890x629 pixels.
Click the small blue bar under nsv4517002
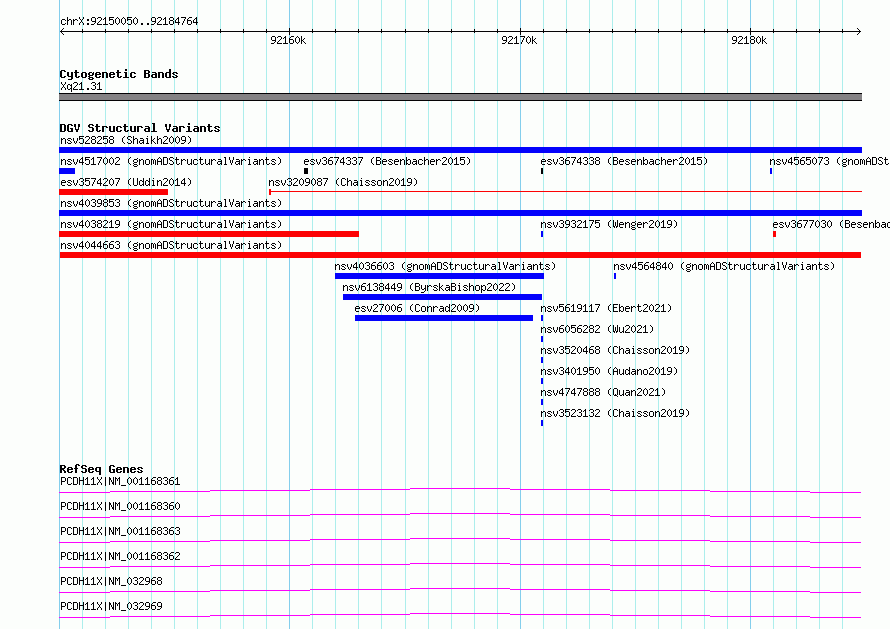pyautogui.click(x=67, y=171)
